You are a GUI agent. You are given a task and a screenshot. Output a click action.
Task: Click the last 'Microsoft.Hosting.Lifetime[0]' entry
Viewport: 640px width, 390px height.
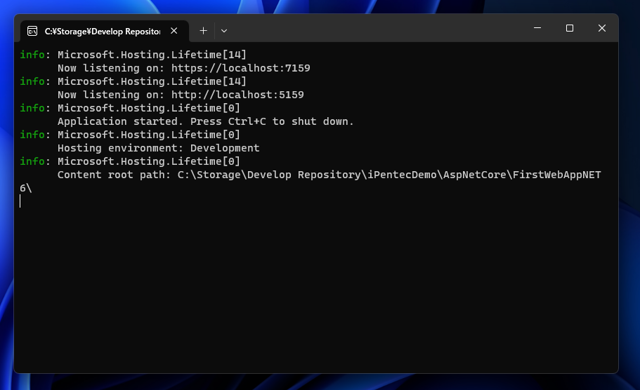[149, 162]
